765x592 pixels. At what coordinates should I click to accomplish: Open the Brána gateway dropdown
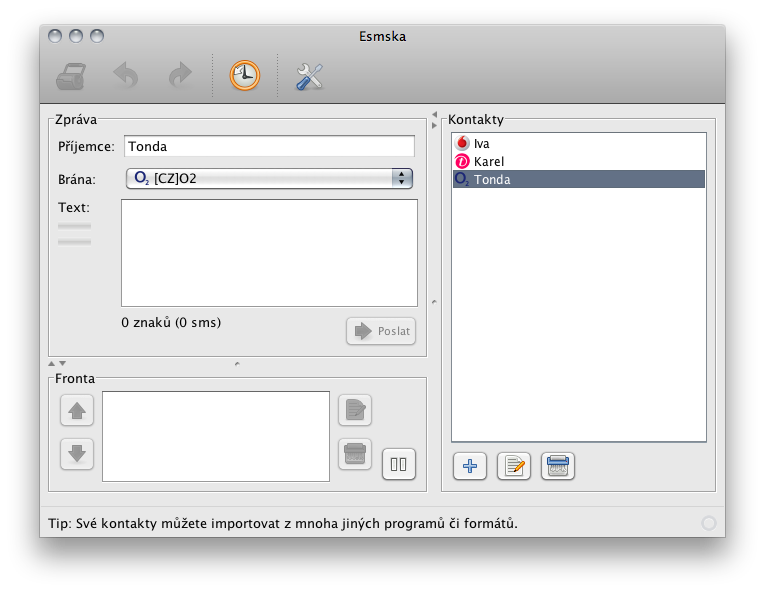[x=269, y=179]
